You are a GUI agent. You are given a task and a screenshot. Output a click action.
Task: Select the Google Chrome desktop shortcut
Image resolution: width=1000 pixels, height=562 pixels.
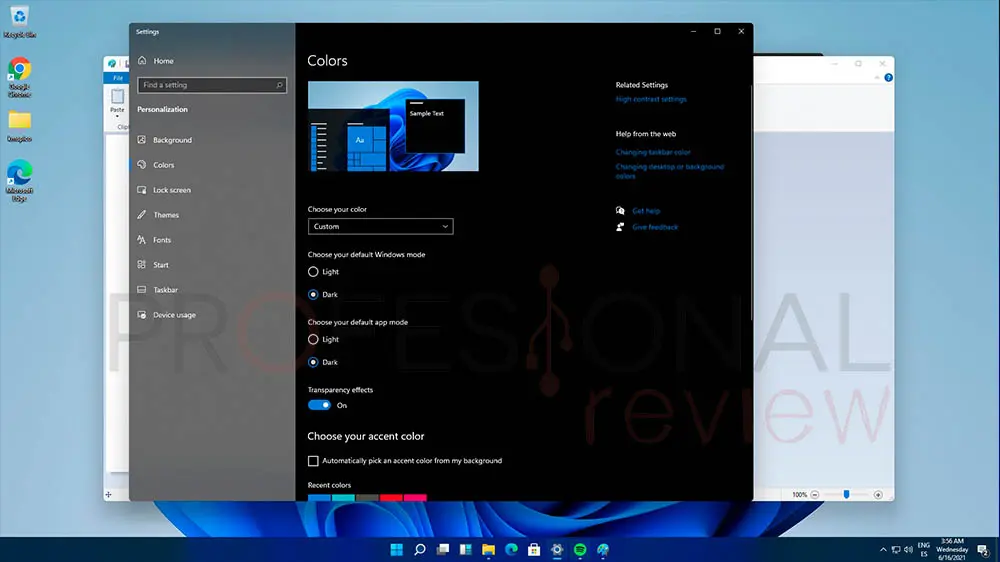tap(19, 78)
